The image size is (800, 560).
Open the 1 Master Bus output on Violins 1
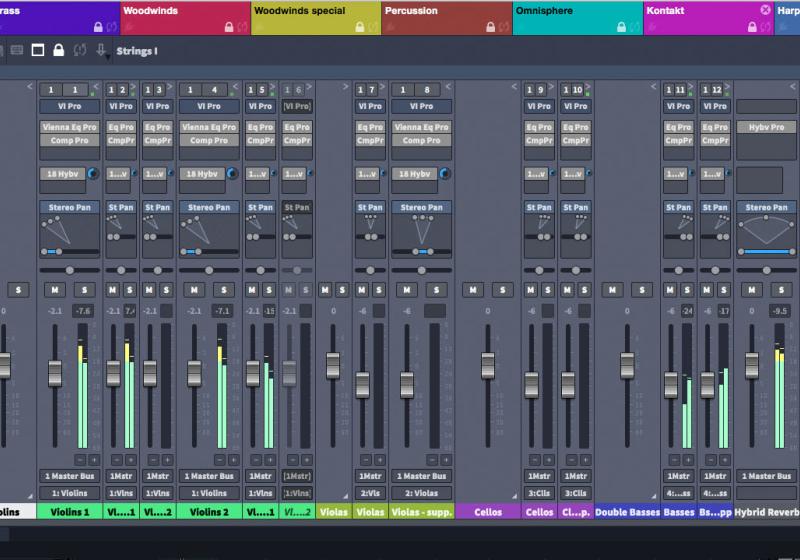pyautogui.click(x=69, y=476)
